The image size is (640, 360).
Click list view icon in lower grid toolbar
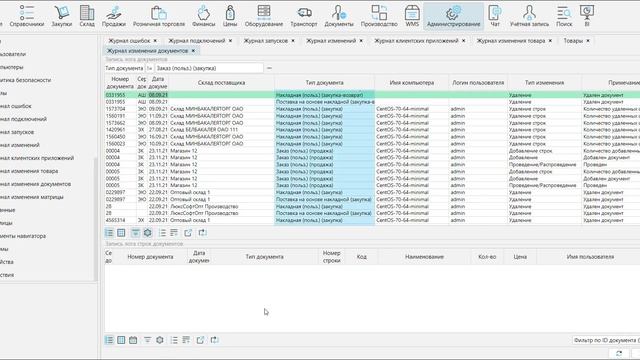pyautogui.click(x=109, y=340)
